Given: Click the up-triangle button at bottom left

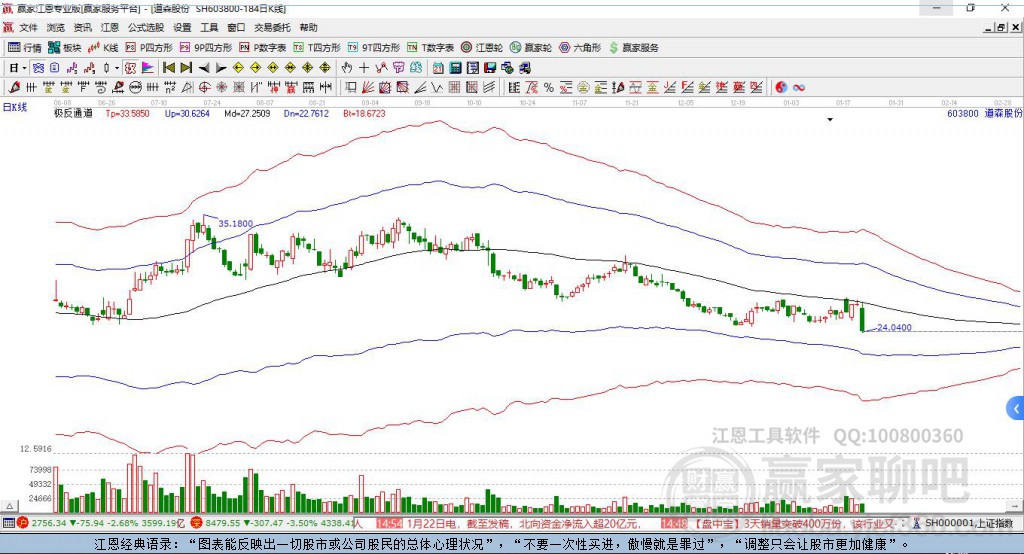Looking at the screenshot, I should pyautogui.click(x=9, y=506).
